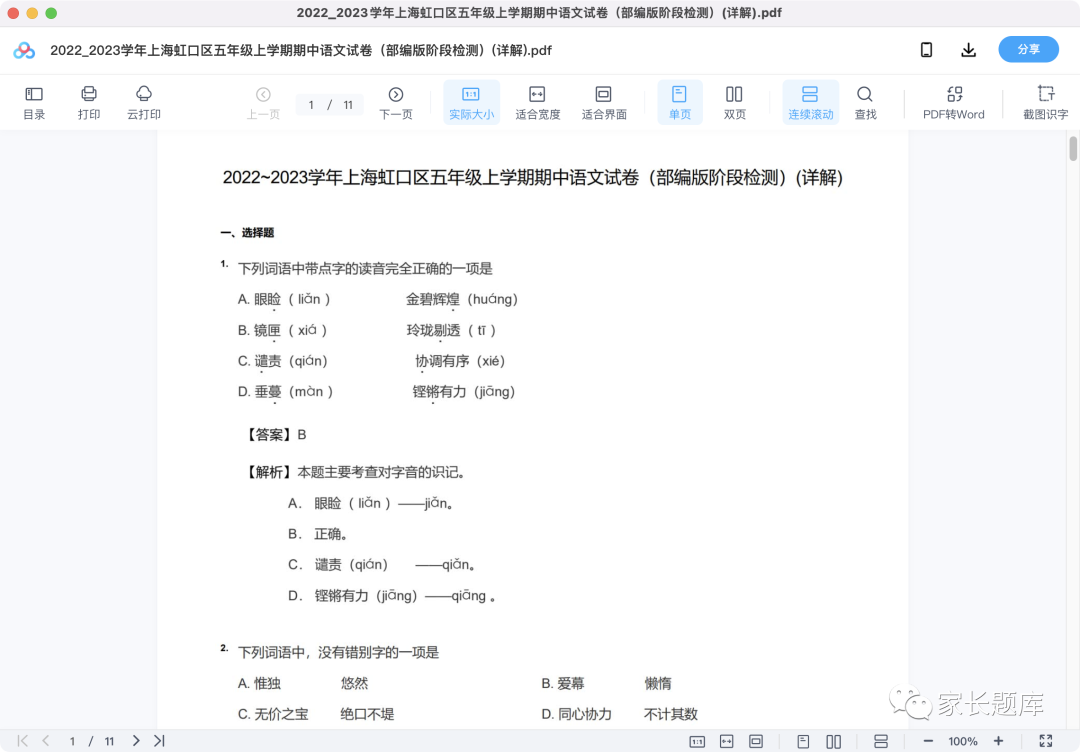Click option A 眼睑 in question 1
The height and width of the screenshot is (752, 1080).
click(284, 300)
